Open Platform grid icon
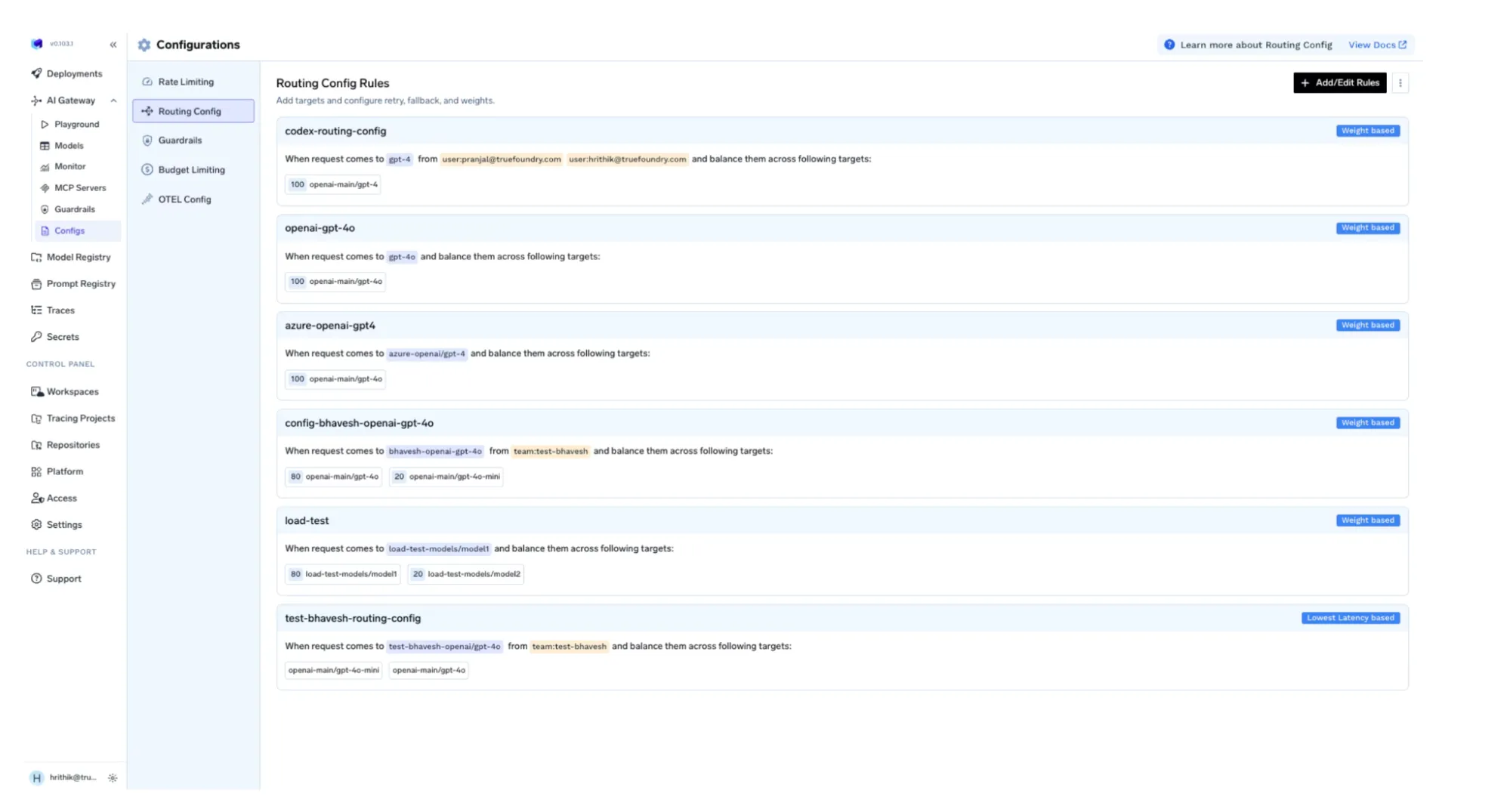 (x=36, y=471)
